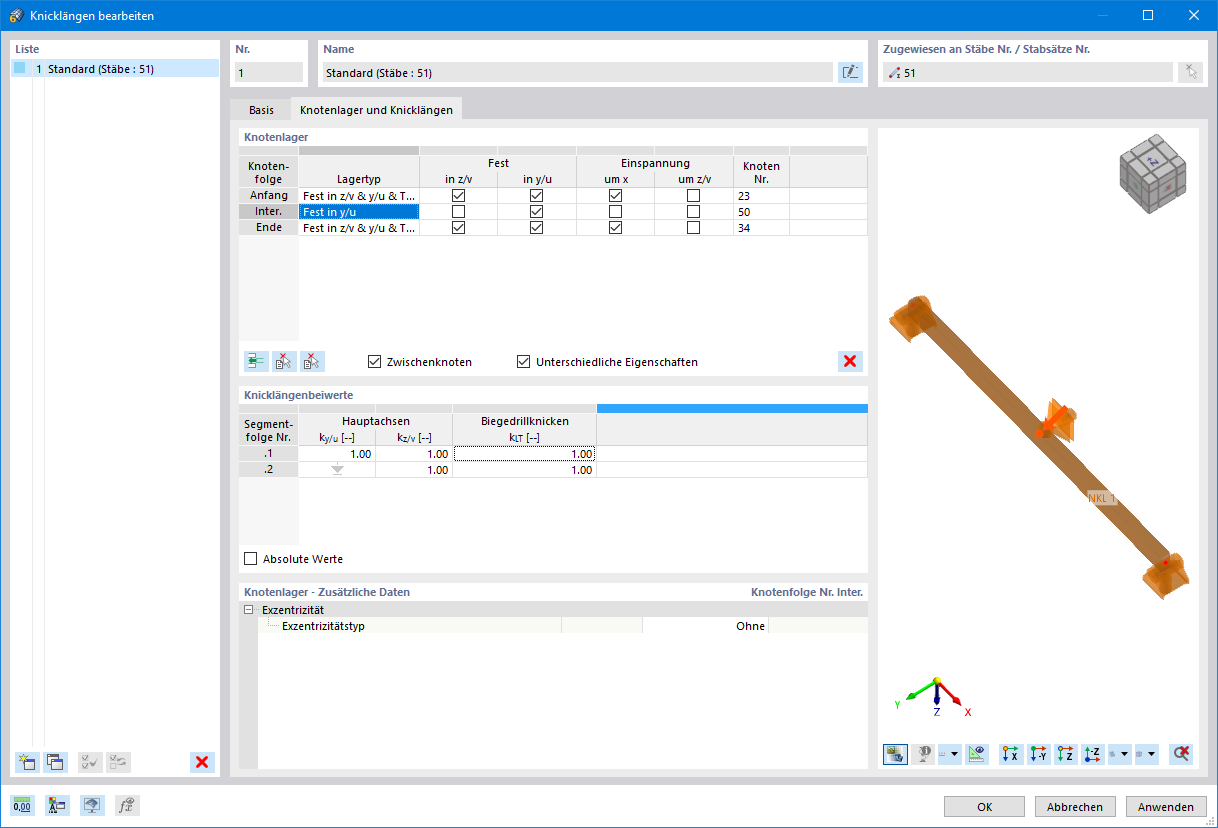
Task: Copy the selected list entry with the duplicate icon
Action: [55, 762]
